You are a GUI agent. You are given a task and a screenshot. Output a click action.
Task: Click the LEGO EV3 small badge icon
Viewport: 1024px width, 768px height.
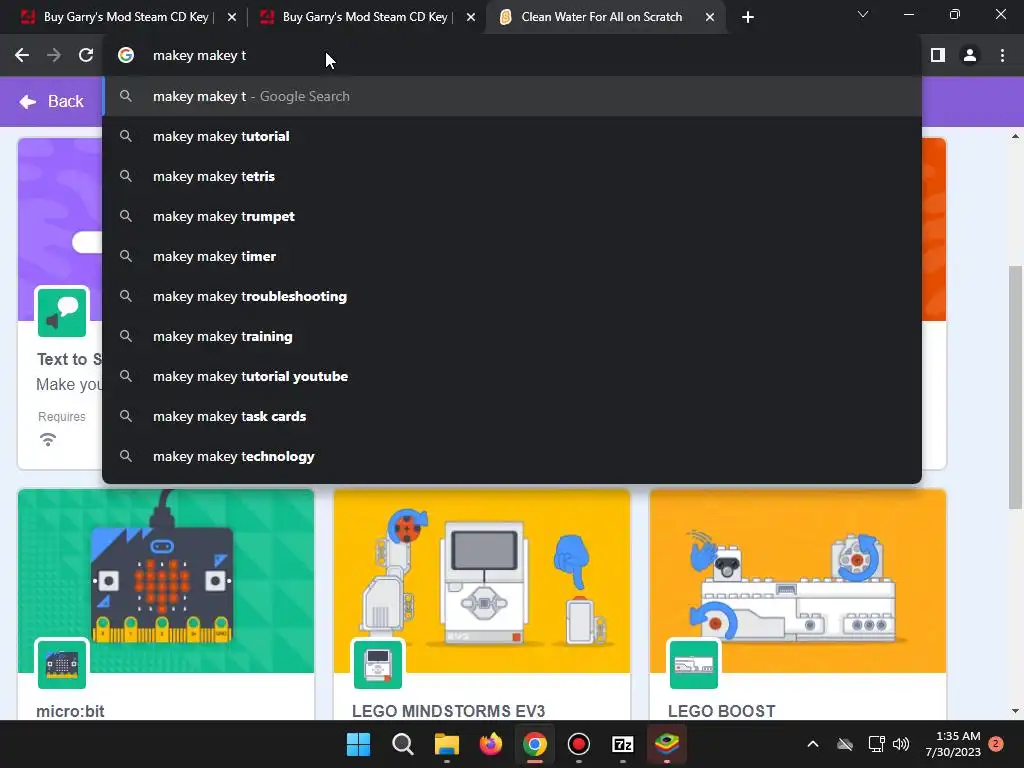point(378,664)
